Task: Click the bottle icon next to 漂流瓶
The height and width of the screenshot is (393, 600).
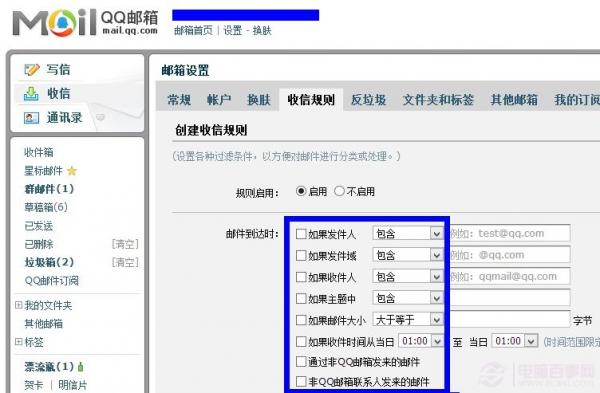Action: (x=80, y=367)
